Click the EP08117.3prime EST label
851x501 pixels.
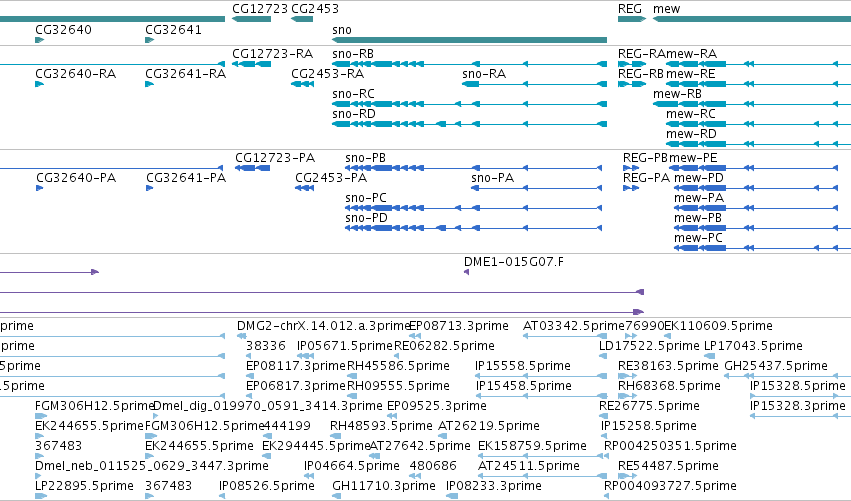click(296, 366)
